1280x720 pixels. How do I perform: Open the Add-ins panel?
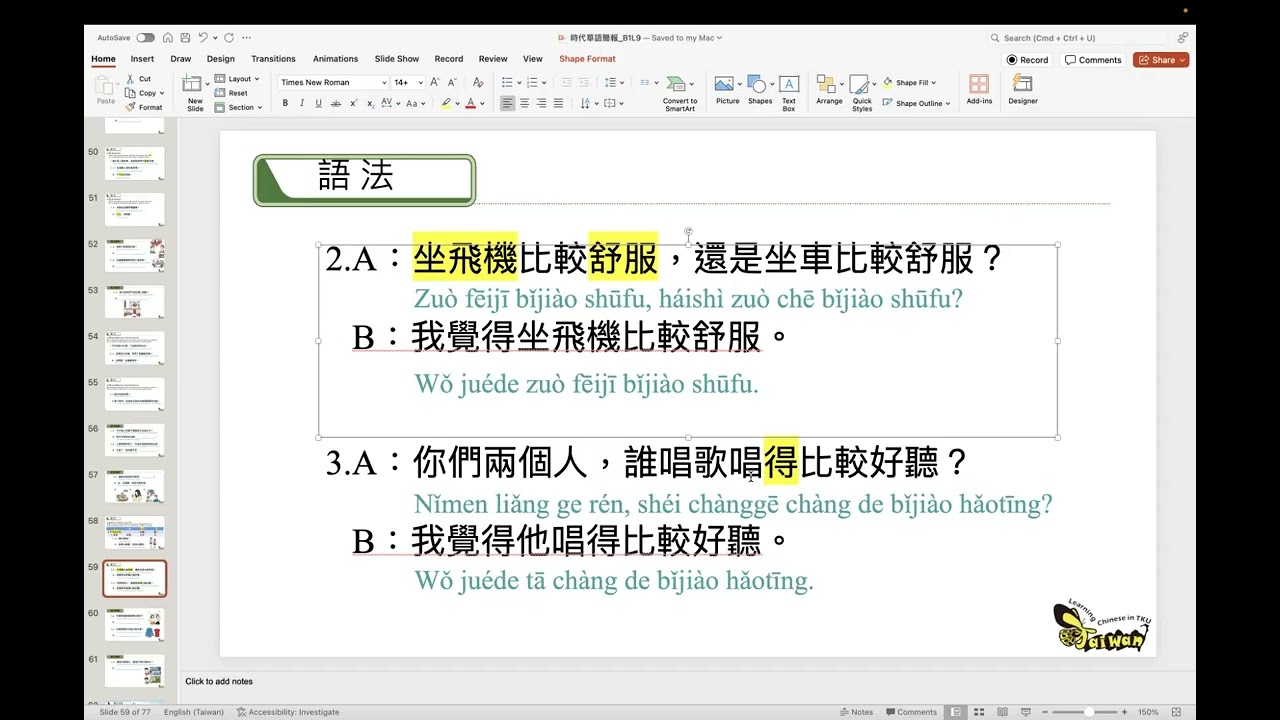point(979,90)
